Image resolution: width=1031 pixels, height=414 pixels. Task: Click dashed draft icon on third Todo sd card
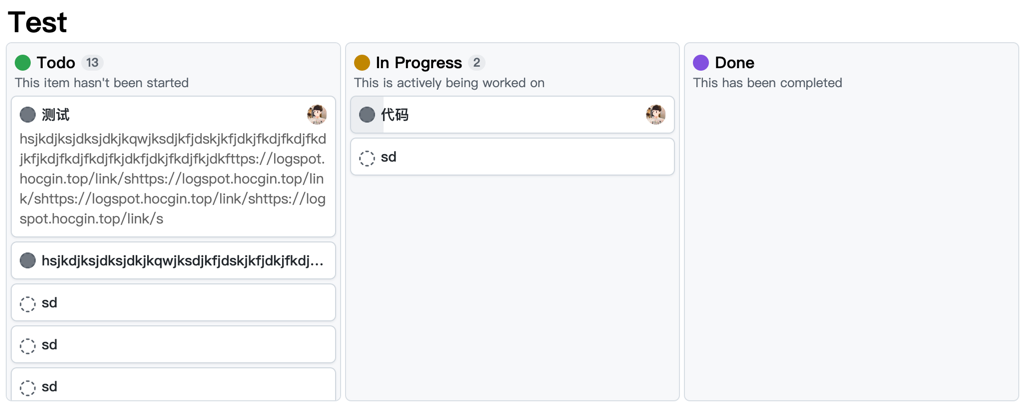coord(28,388)
